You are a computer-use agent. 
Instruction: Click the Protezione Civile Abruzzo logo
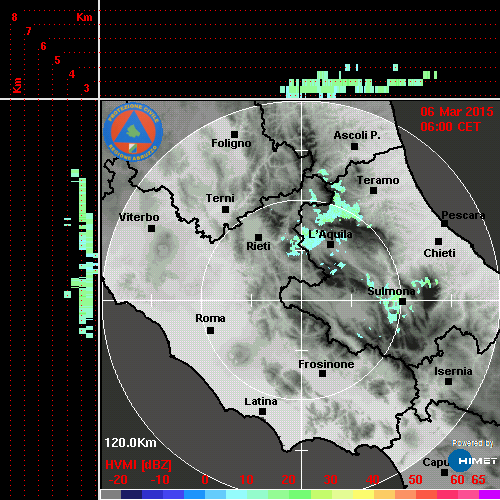133,132
